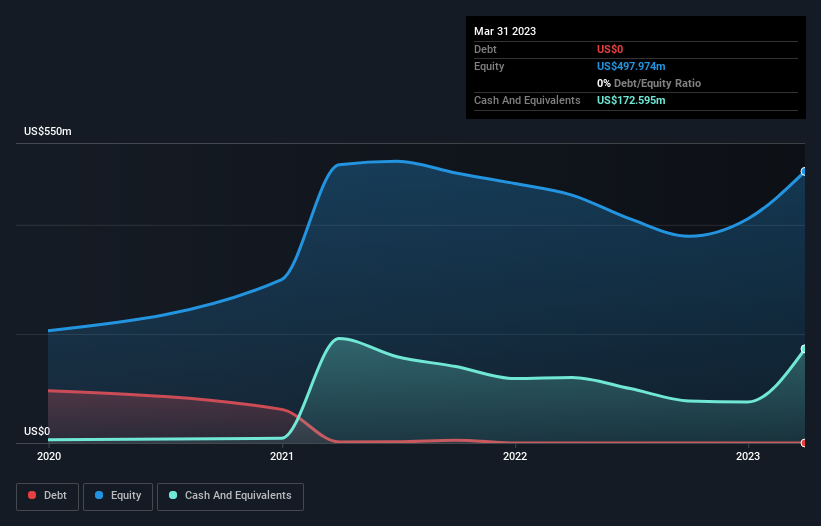Viewport: 821px width, 526px height.
Task: Click the 2021 x-axis label
Action: pyautogui.click(x=282, y=456)
